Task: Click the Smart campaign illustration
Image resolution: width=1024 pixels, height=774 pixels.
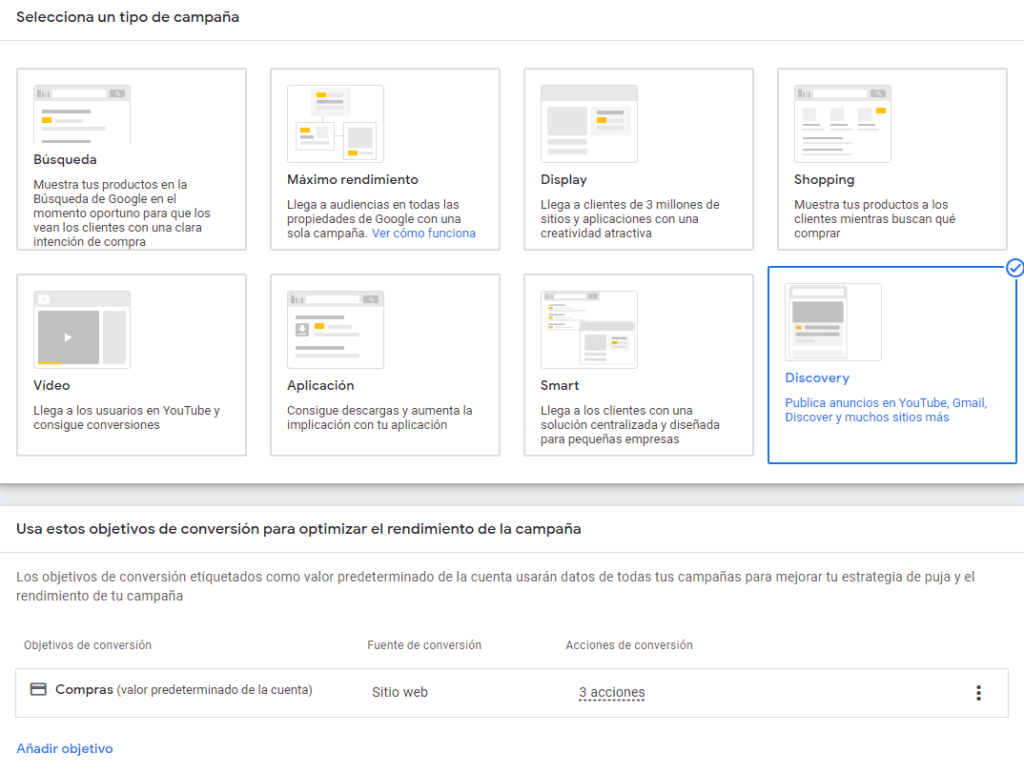Action: coord(588,329)
